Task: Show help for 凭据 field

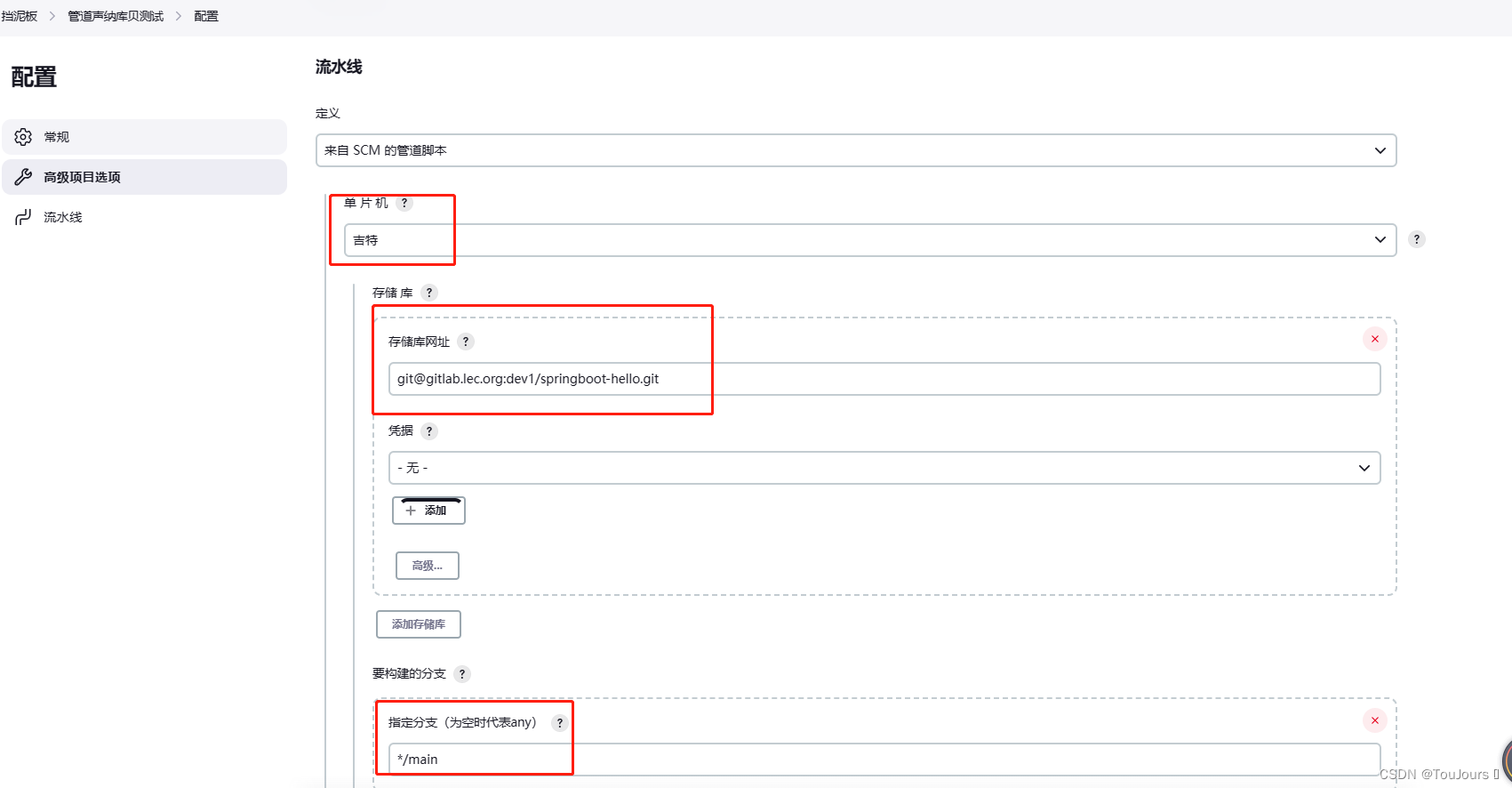Action: coord(429,431)
